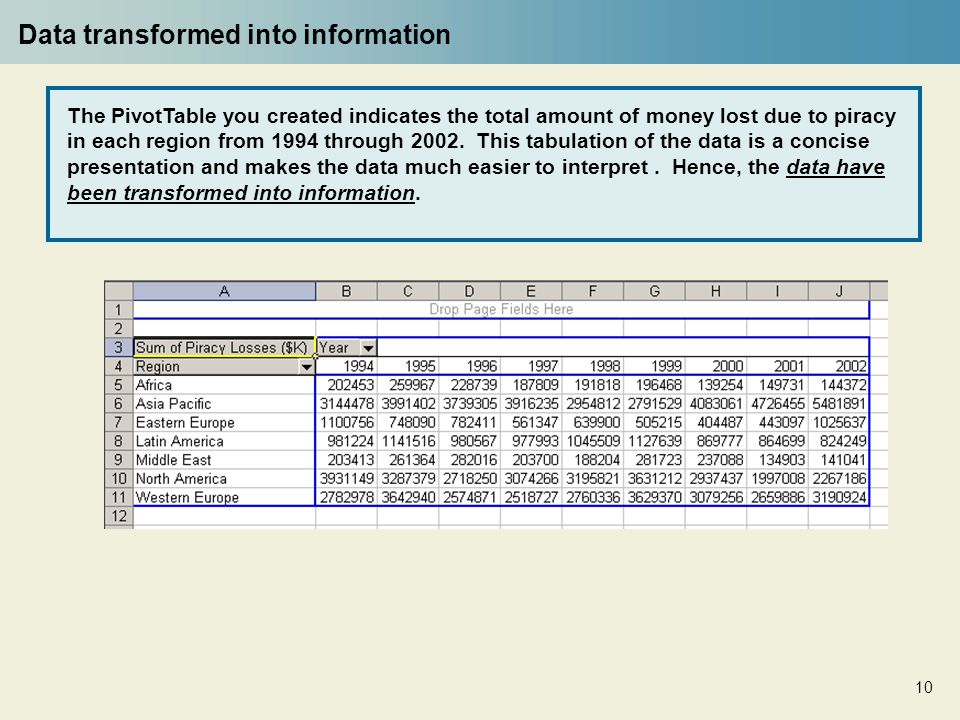
Task: Click the 'Eastern Europe' row label
Action: [224, 422]
